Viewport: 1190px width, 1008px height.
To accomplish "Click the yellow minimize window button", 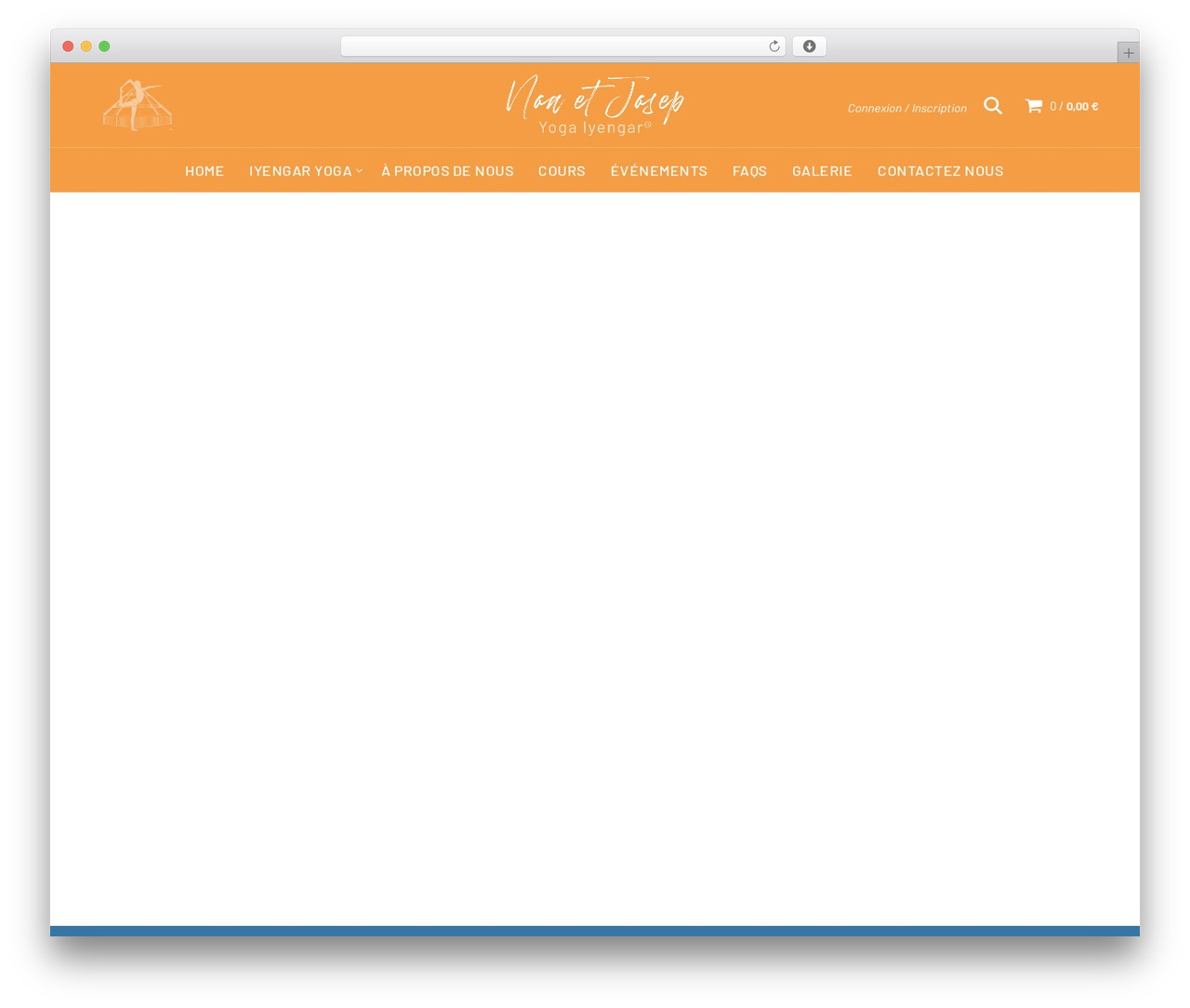I will [86, 46].
